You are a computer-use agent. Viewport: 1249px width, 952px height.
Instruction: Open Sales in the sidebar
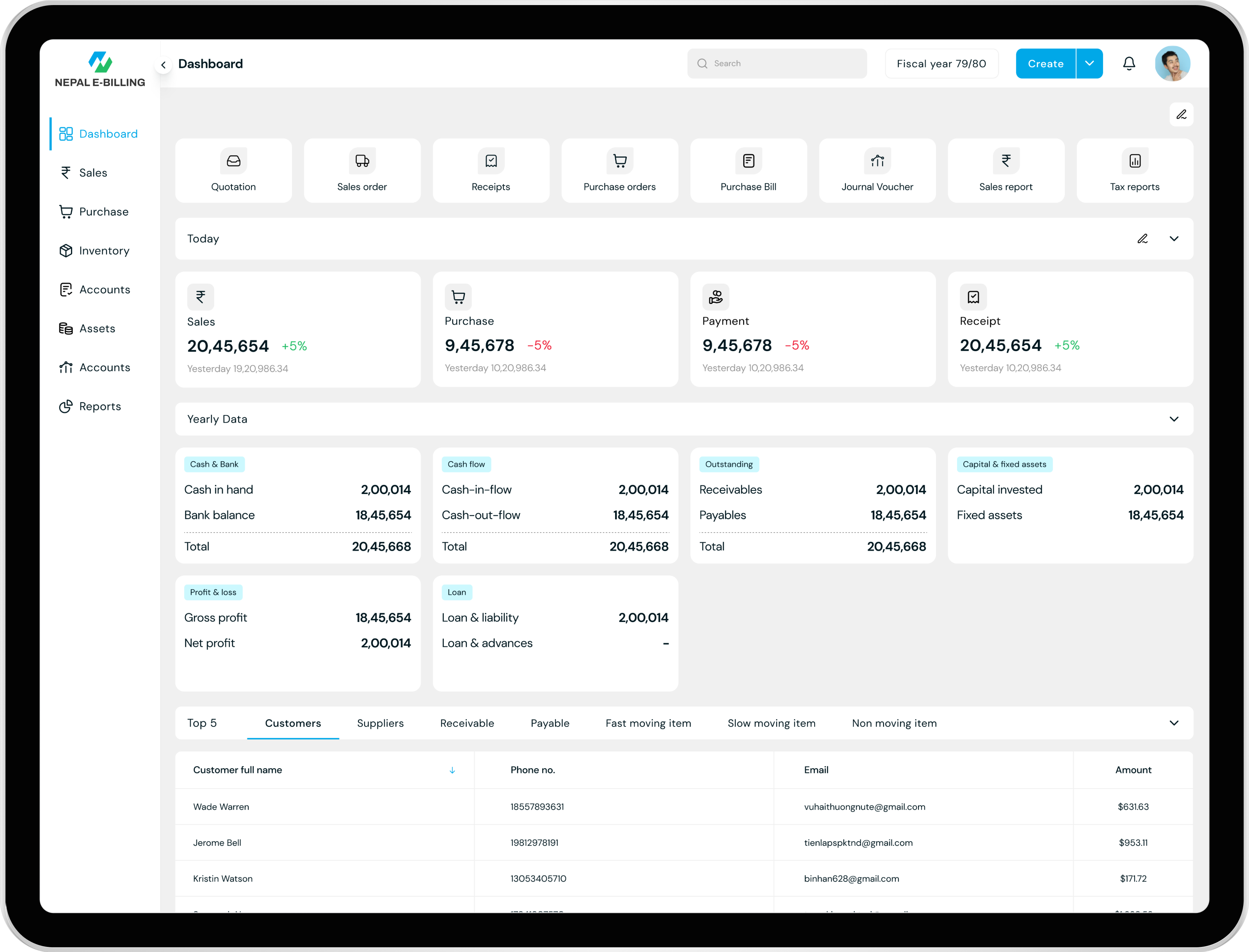click(84, 173)
